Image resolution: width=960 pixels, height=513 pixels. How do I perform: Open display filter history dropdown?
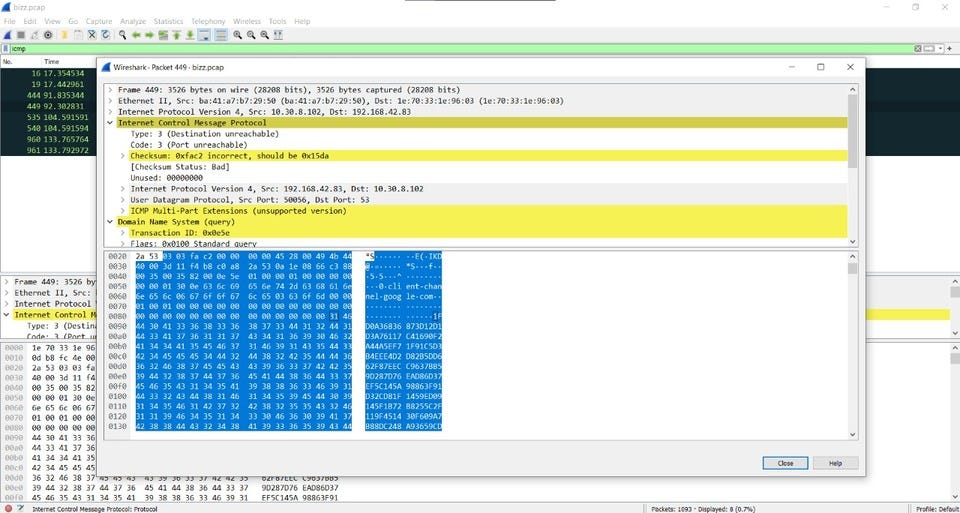pos(940,48)
